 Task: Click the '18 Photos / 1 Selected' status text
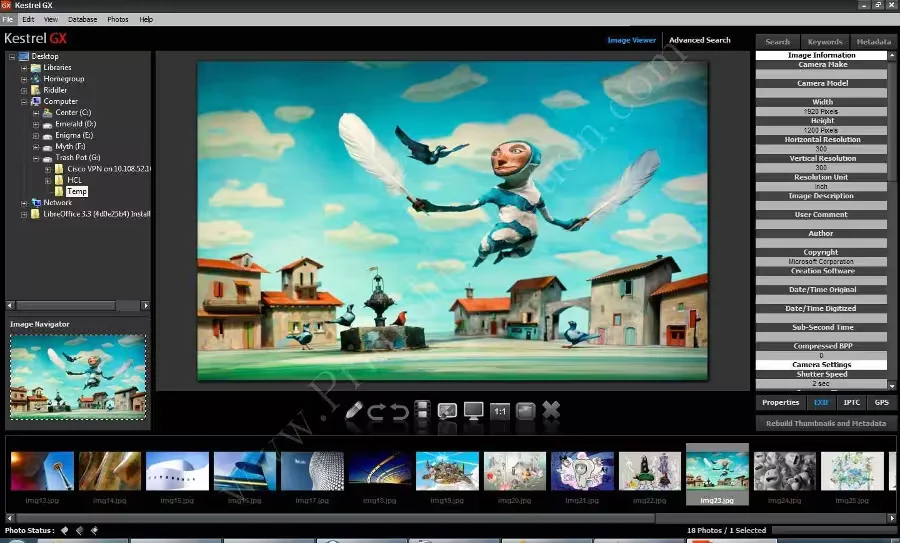pyautogui.click(x=727, y=530)
